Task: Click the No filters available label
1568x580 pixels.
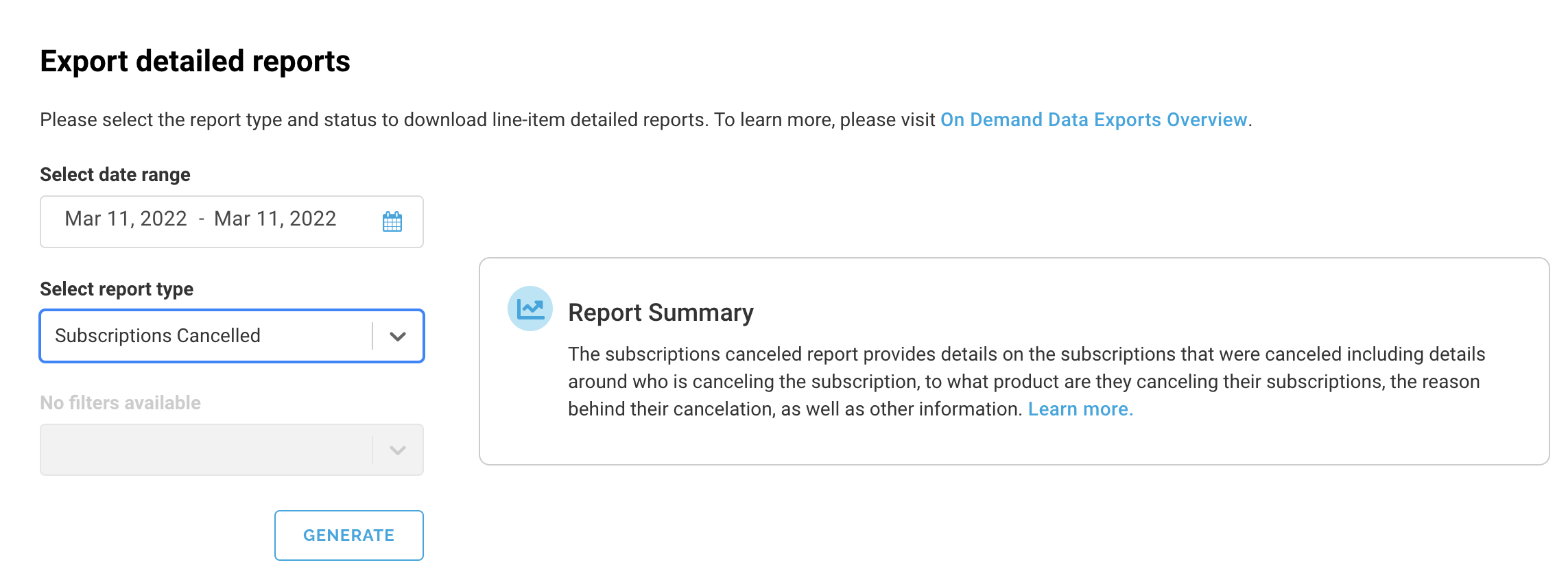Action: (x=121, y=403)
